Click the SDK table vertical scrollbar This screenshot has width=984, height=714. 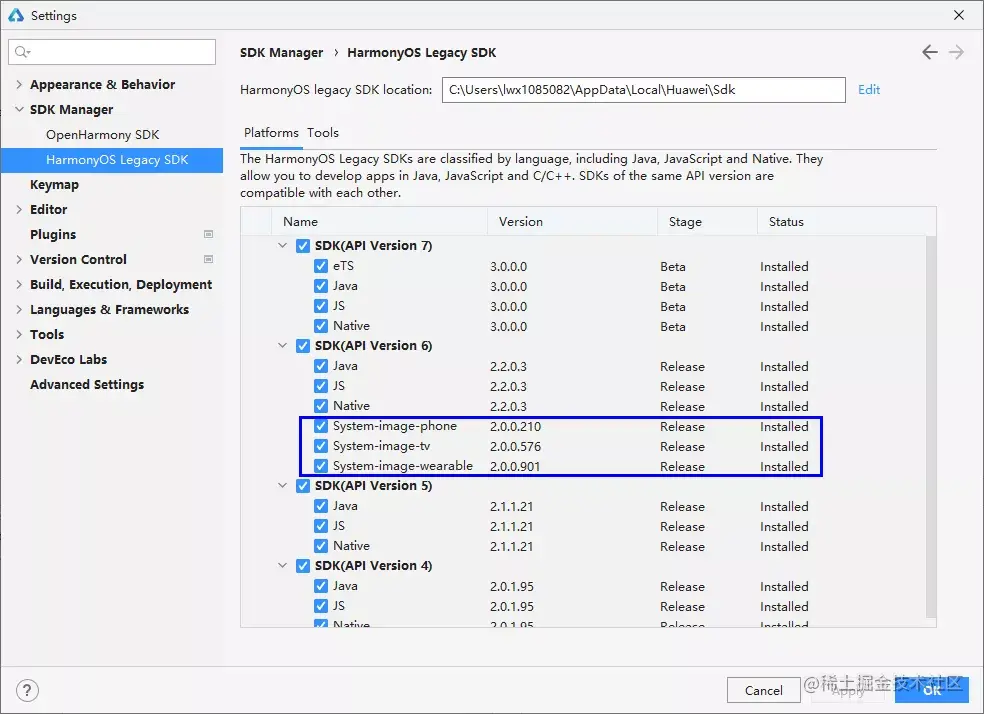pos(931,427)
